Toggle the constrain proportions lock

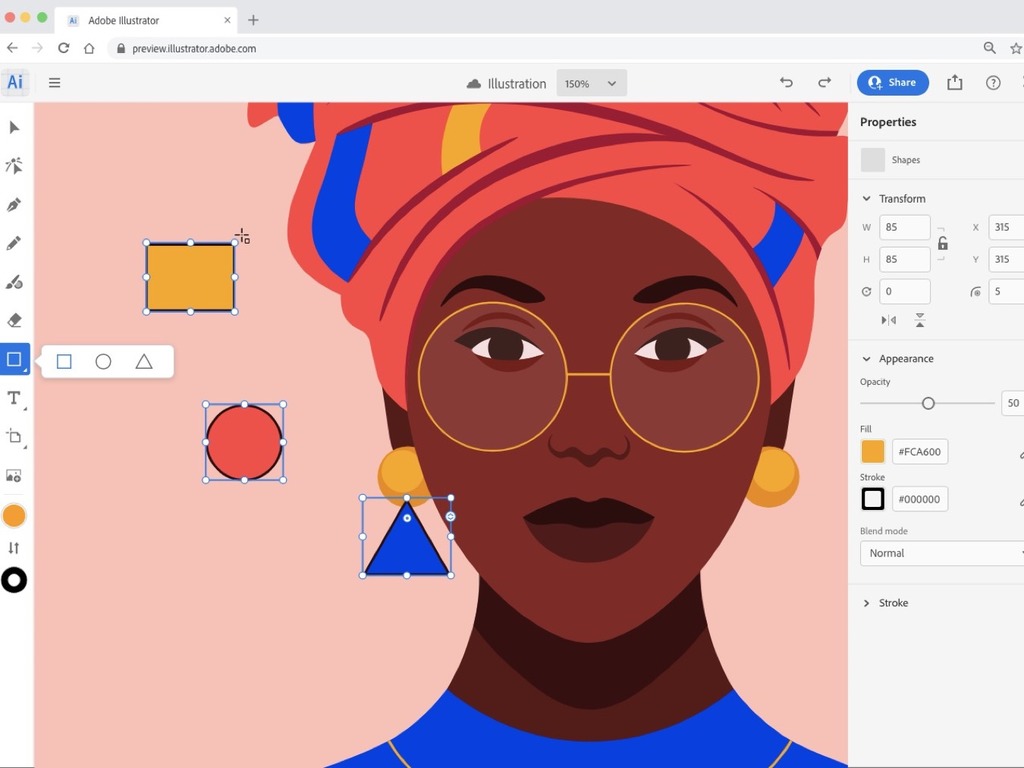pos(942,244)
